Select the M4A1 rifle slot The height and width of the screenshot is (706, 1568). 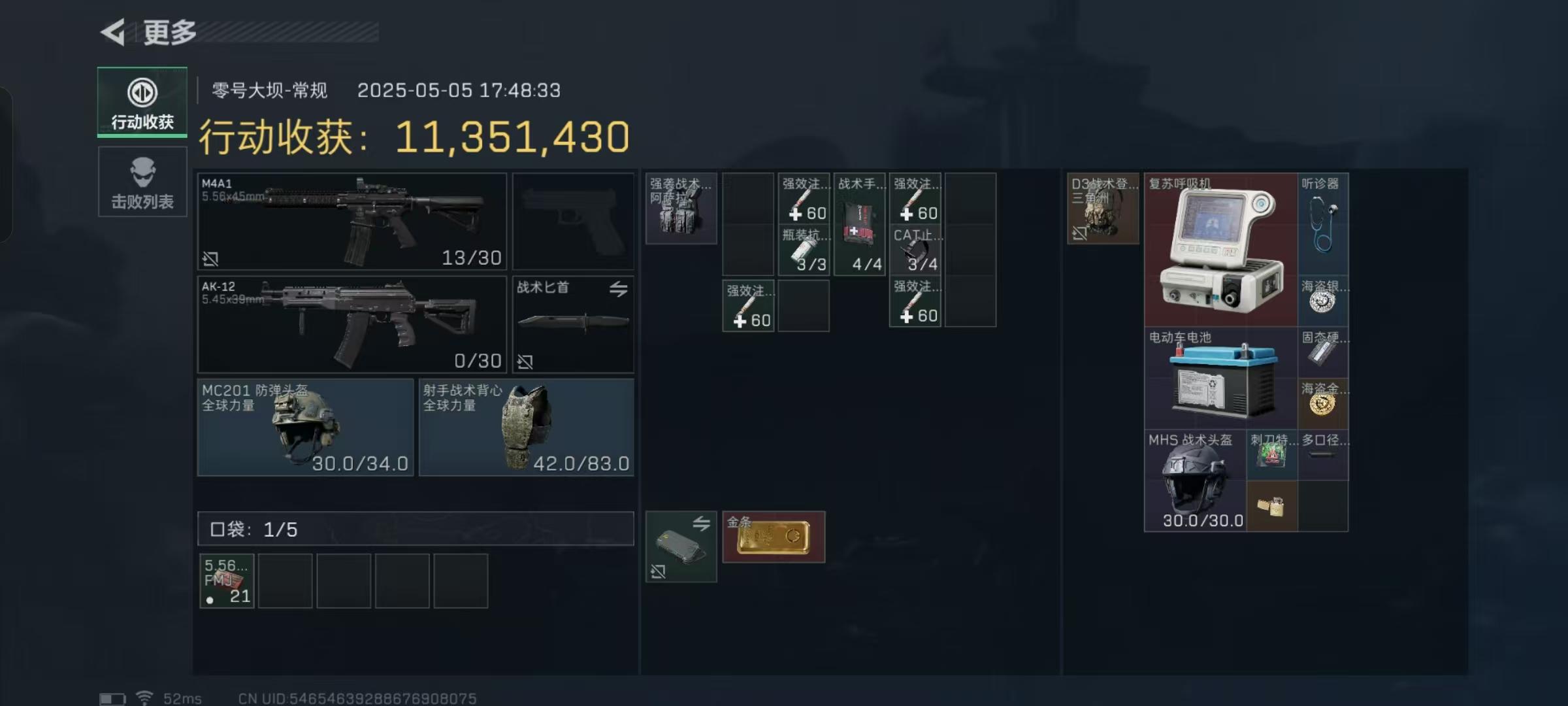click(352, 222)
